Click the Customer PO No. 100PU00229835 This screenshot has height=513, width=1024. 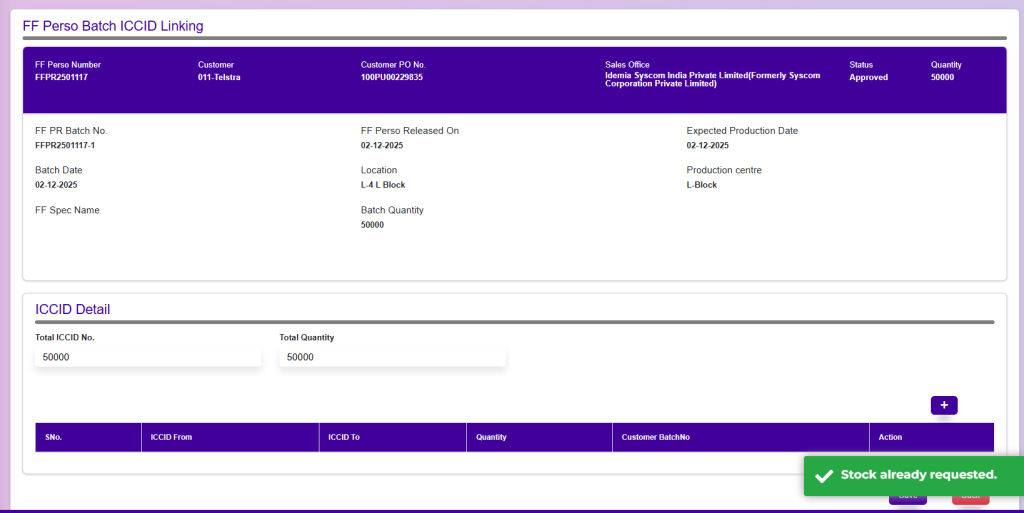392,77
